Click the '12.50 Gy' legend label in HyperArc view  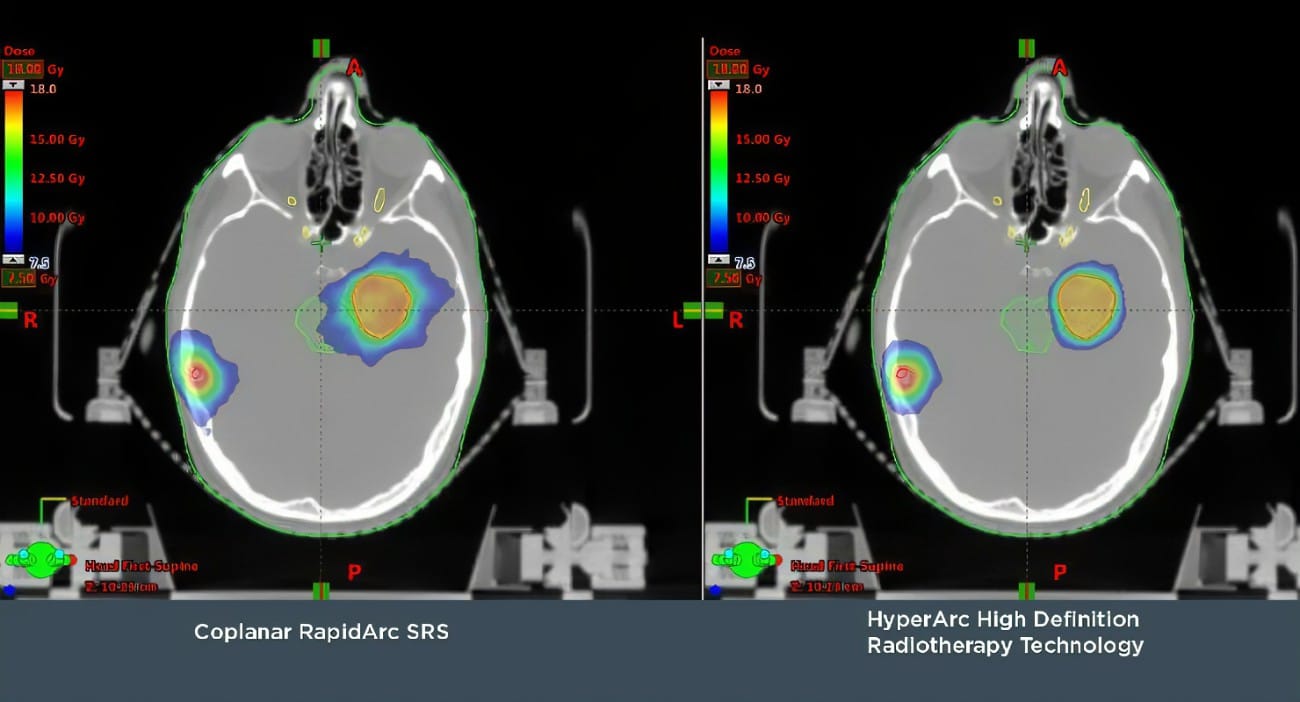click(x=763, y=179)
